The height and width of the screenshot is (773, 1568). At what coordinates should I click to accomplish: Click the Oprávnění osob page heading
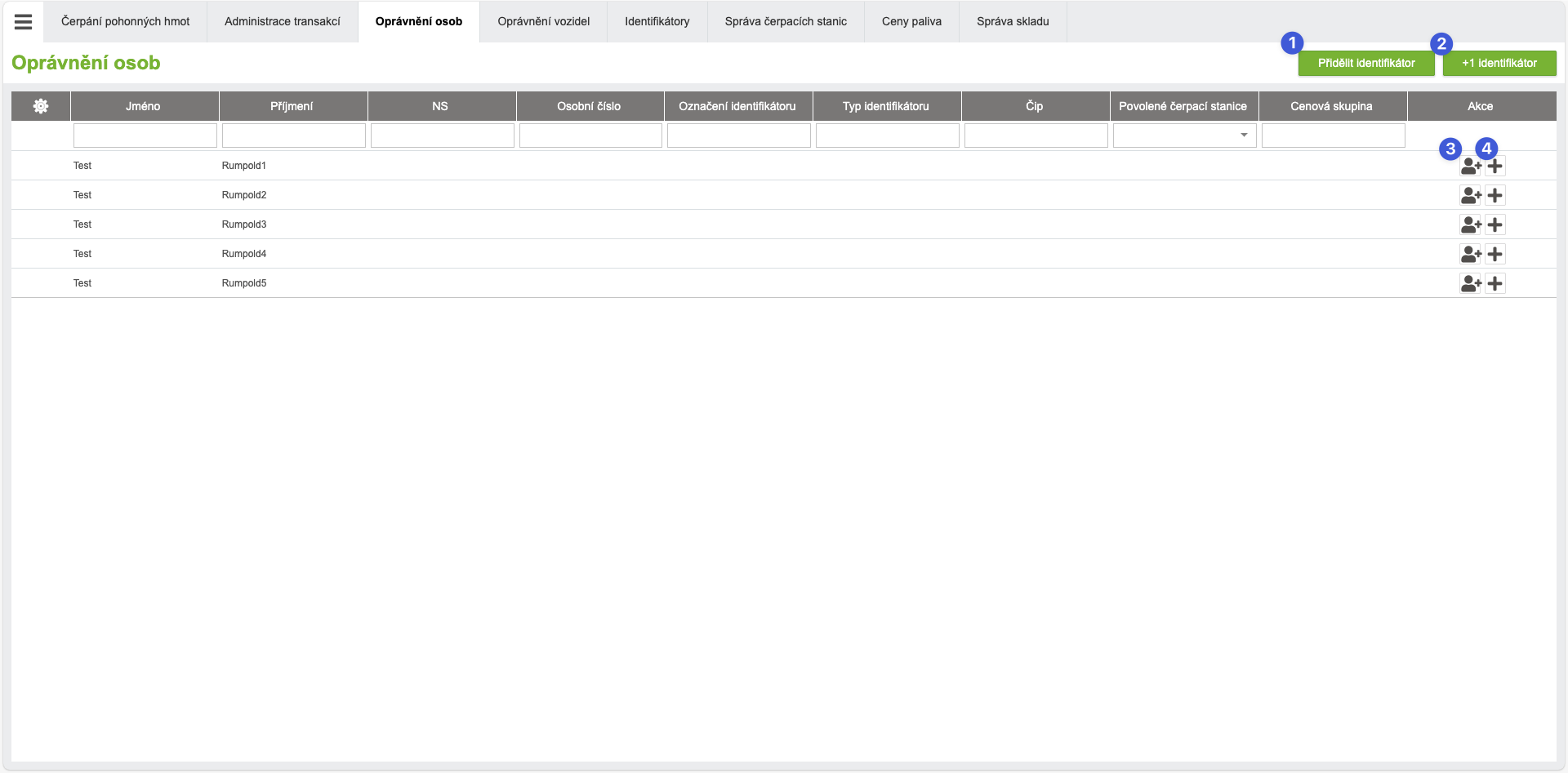click(86, 63)
